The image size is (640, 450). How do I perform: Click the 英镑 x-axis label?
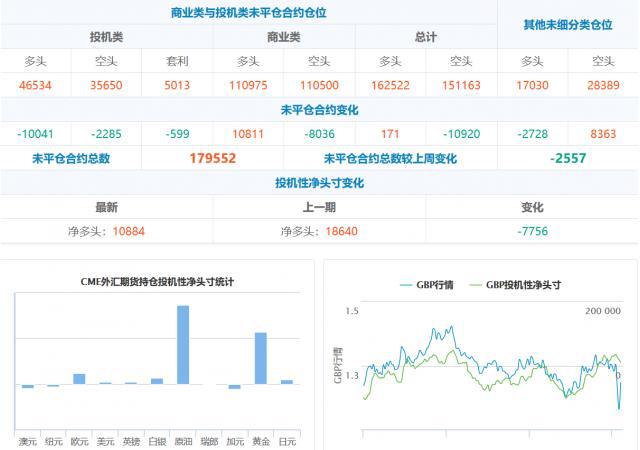point(131,441)
